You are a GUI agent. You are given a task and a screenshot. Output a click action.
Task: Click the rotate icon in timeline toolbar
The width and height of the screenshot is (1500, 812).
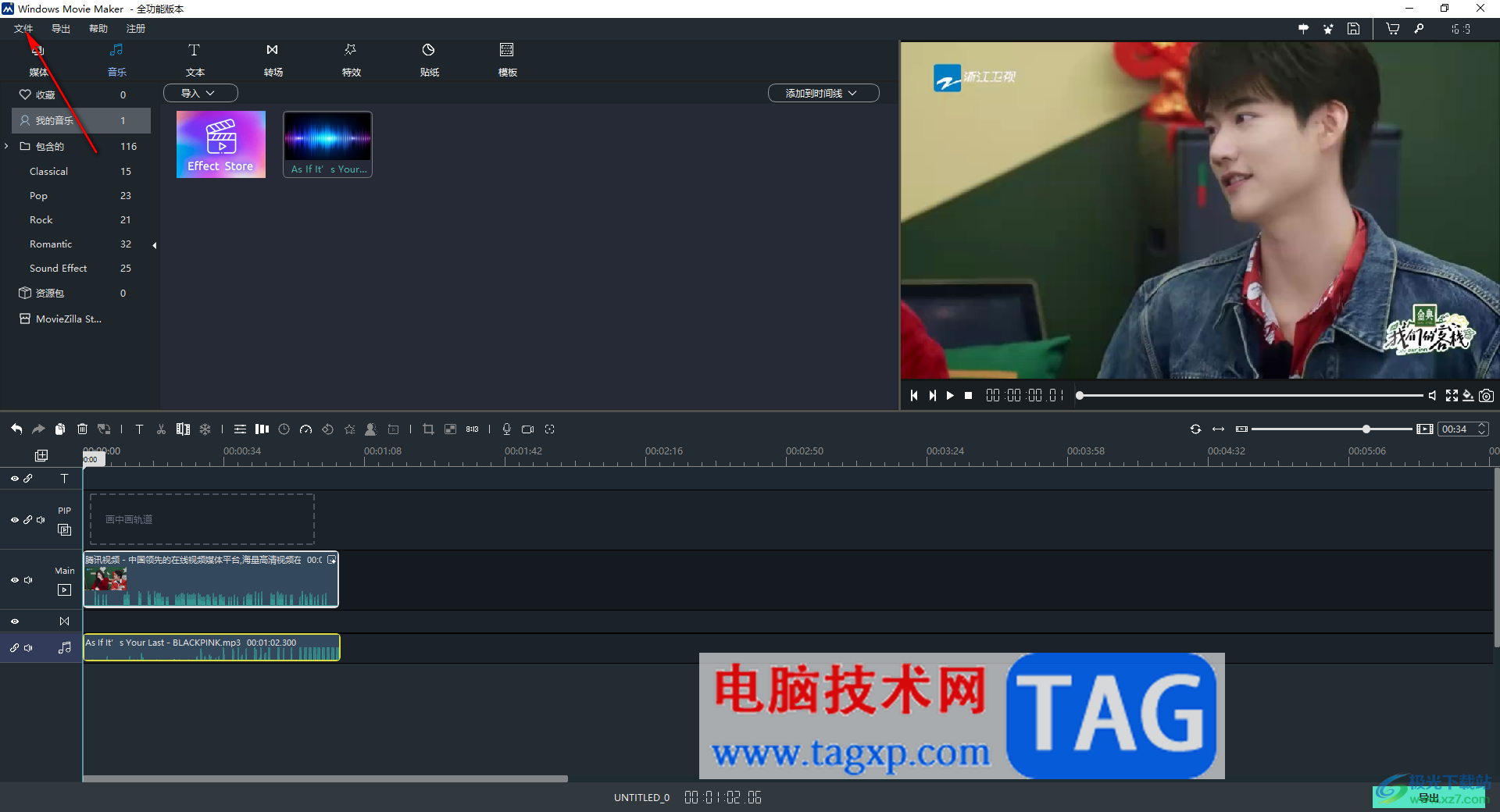(327, 429)
